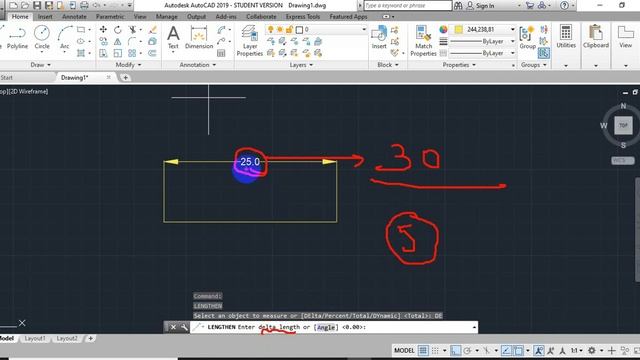This screenshot has width=640, height=360.
Task: Toggle ortho mode in status bar
Action: [x=456, y=350]
